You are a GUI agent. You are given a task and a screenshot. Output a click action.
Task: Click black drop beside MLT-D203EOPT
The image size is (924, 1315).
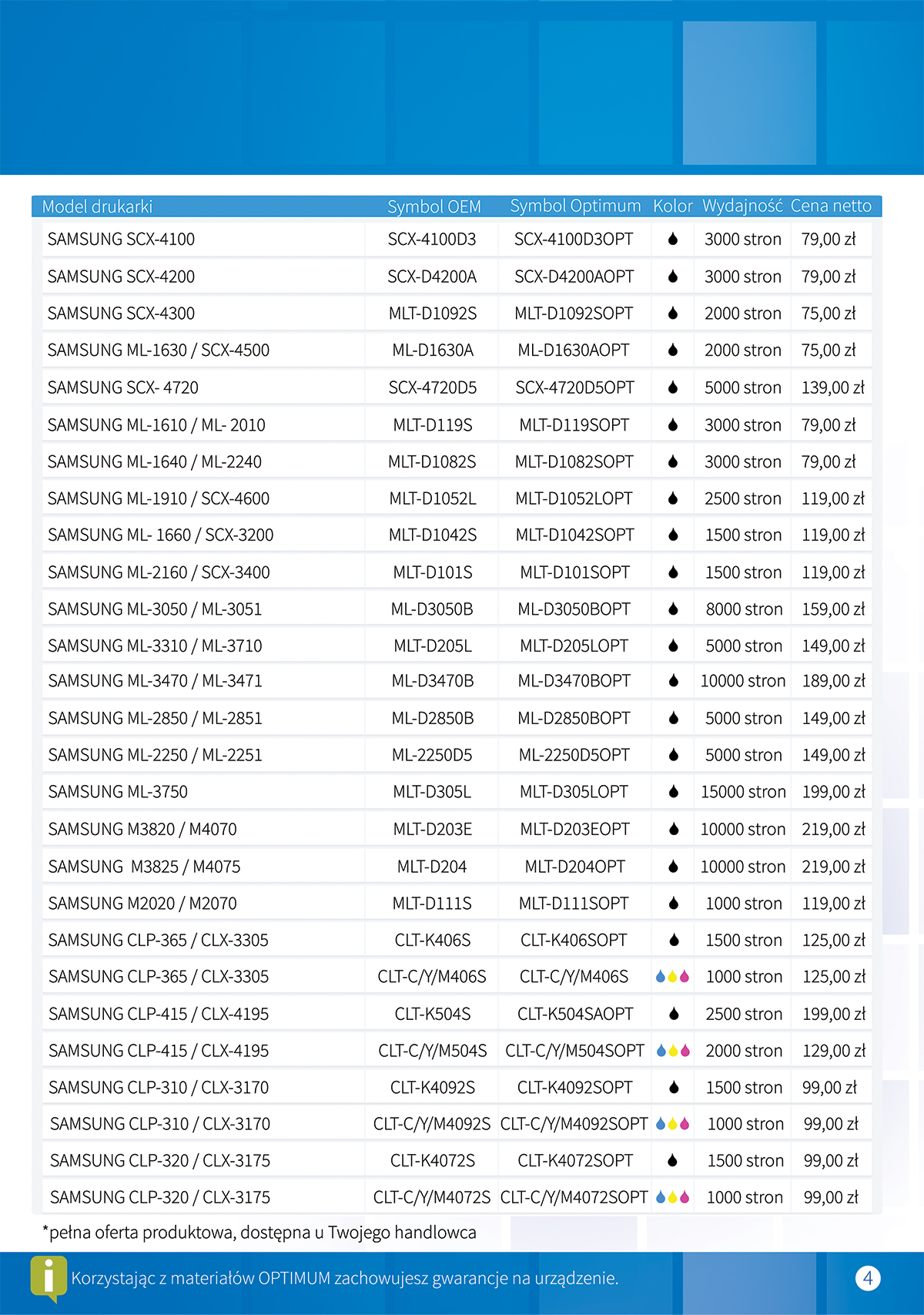(674, 829)
